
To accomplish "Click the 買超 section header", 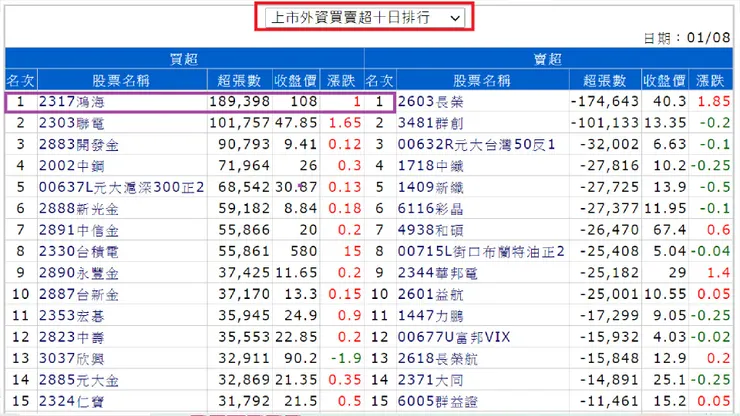I will click(x=184, y=59).
